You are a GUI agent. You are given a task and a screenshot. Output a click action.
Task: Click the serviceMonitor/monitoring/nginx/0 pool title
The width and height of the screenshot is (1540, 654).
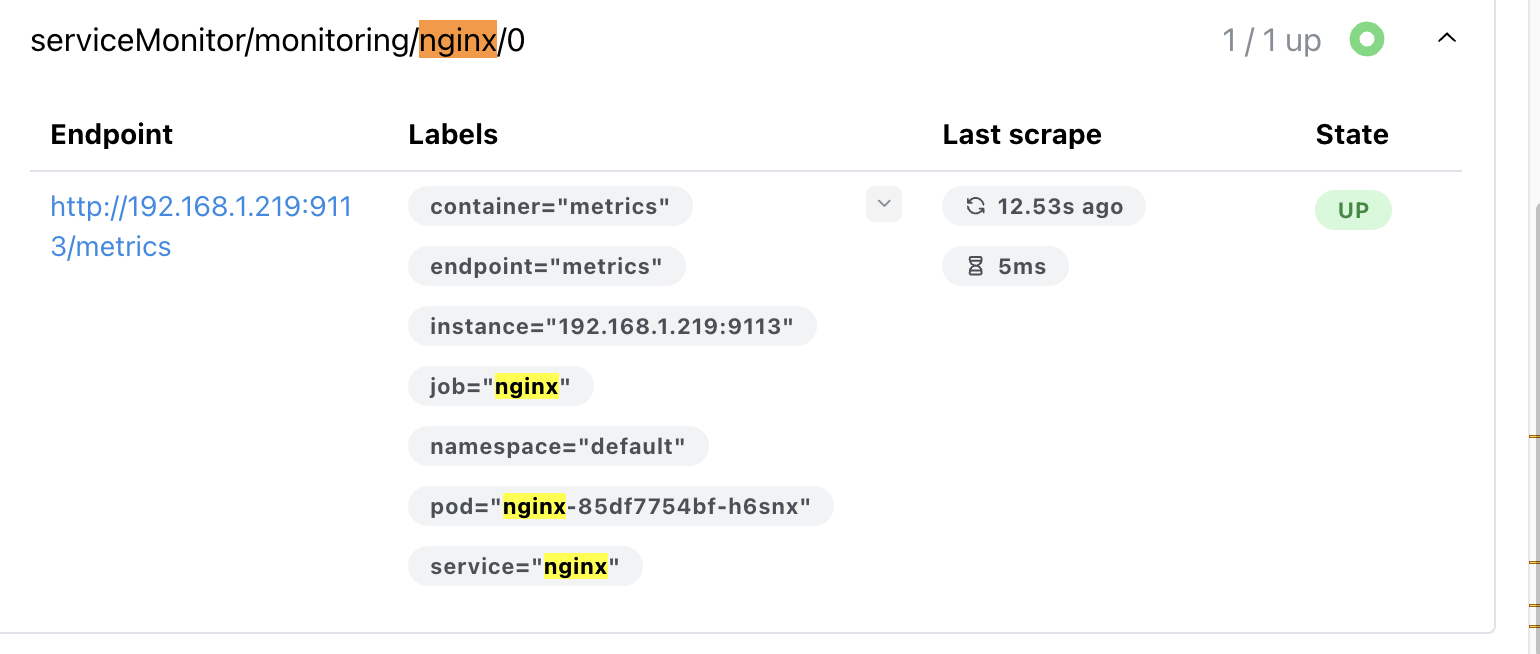pos(277,41)
